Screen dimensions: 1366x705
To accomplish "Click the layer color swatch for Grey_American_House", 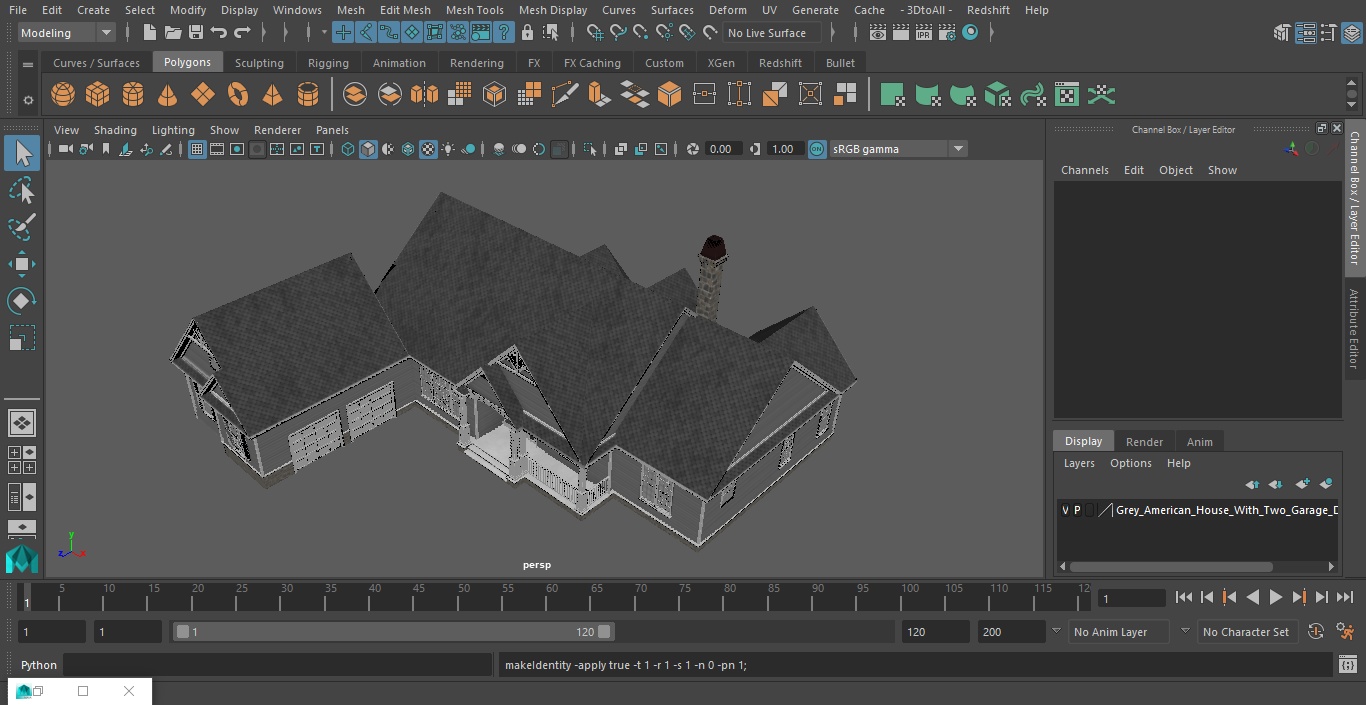I will tap(1105, 510).
